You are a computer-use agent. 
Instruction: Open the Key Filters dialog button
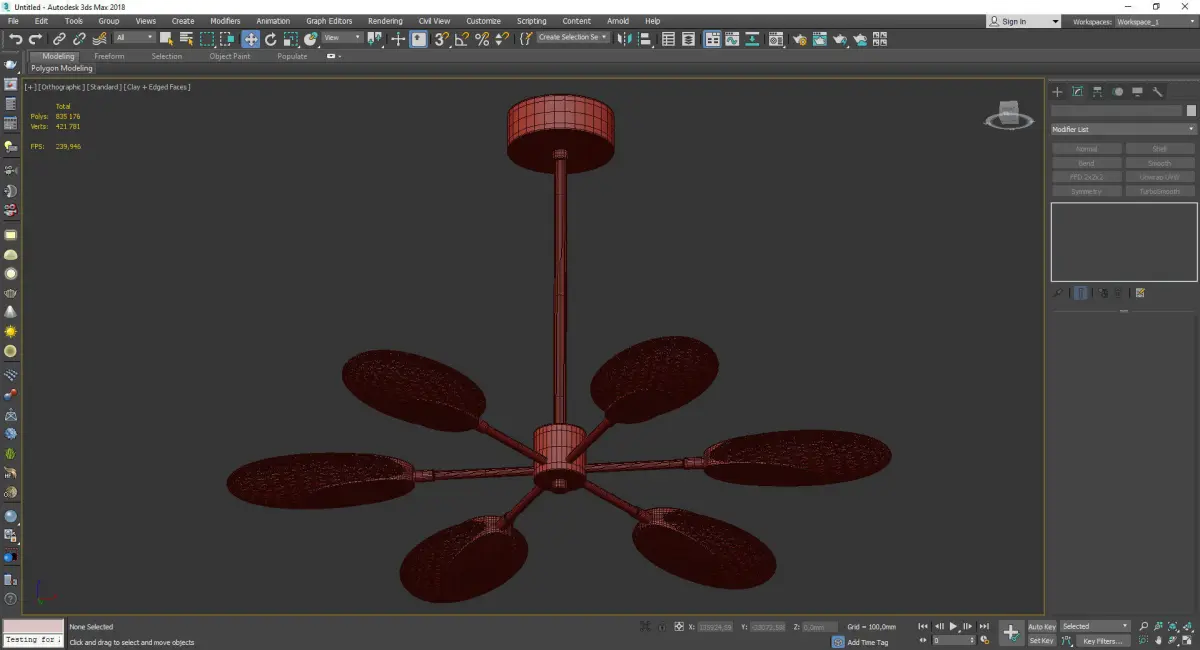pos(1102,640)
